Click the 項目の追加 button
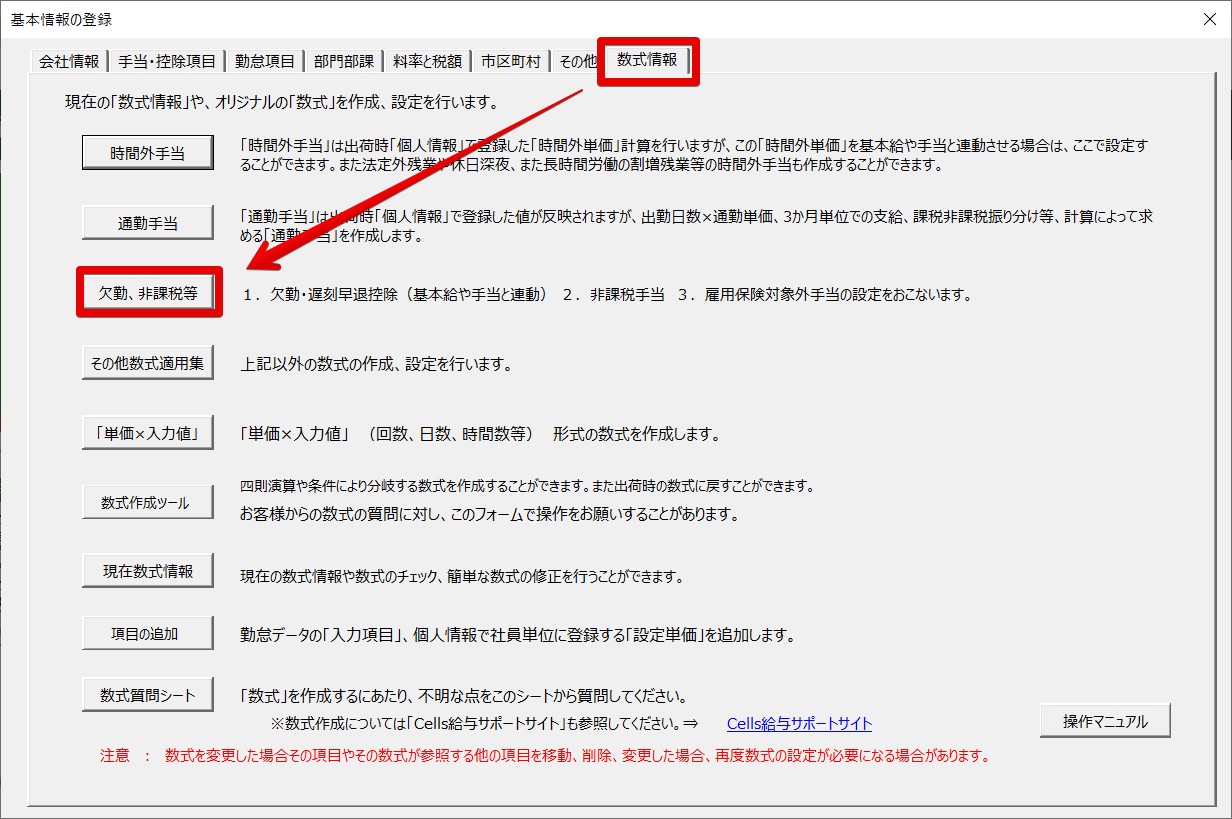Image resolution: width=1232 pixels, height=819 pixels. [148, 633]
